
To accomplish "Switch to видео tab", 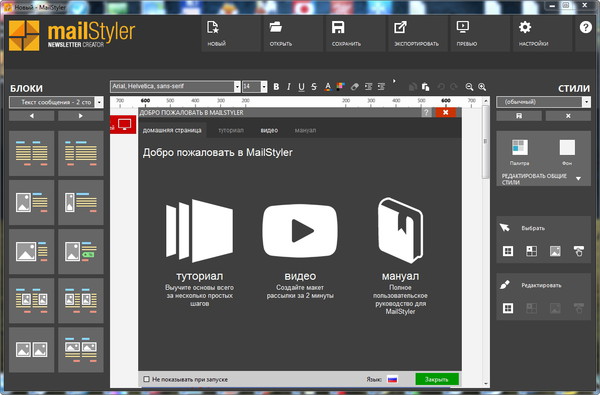I will click(x=269, y=130).
